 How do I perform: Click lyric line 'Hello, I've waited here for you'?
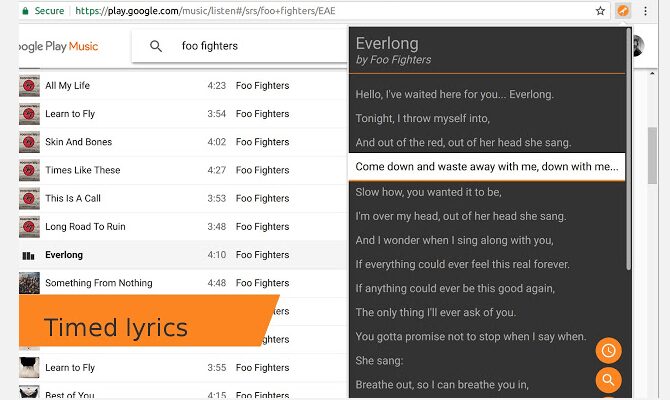[455, 94]
